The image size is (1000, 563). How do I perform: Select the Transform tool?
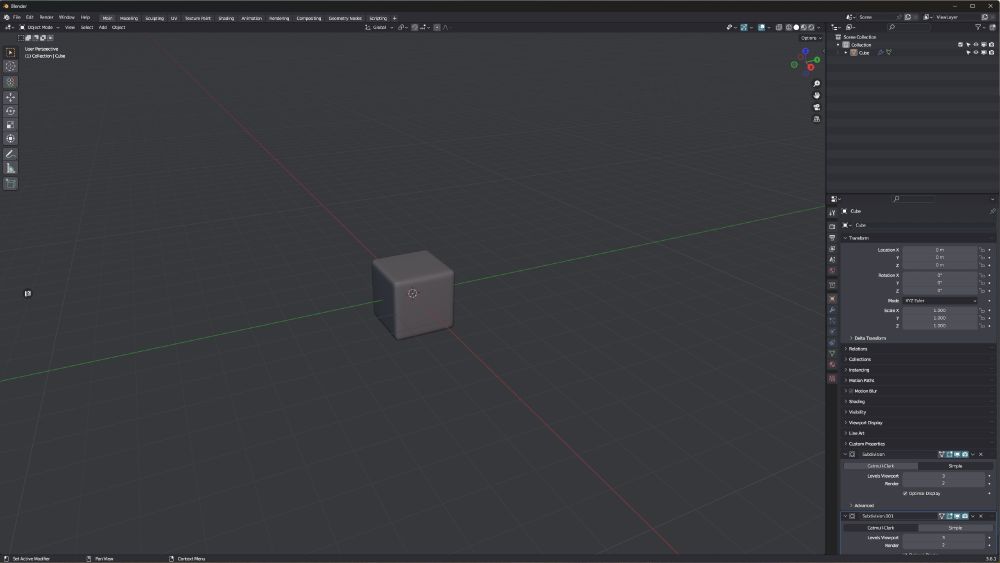pos(10,138)
